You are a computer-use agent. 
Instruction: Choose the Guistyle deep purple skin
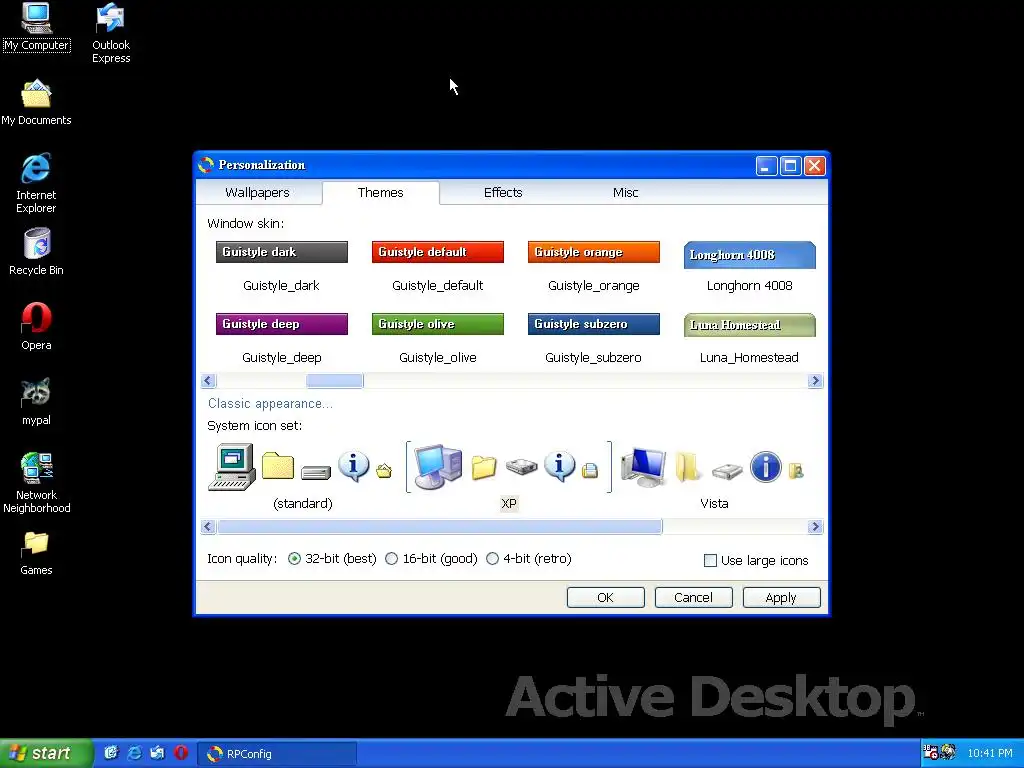tap(281, 338)
